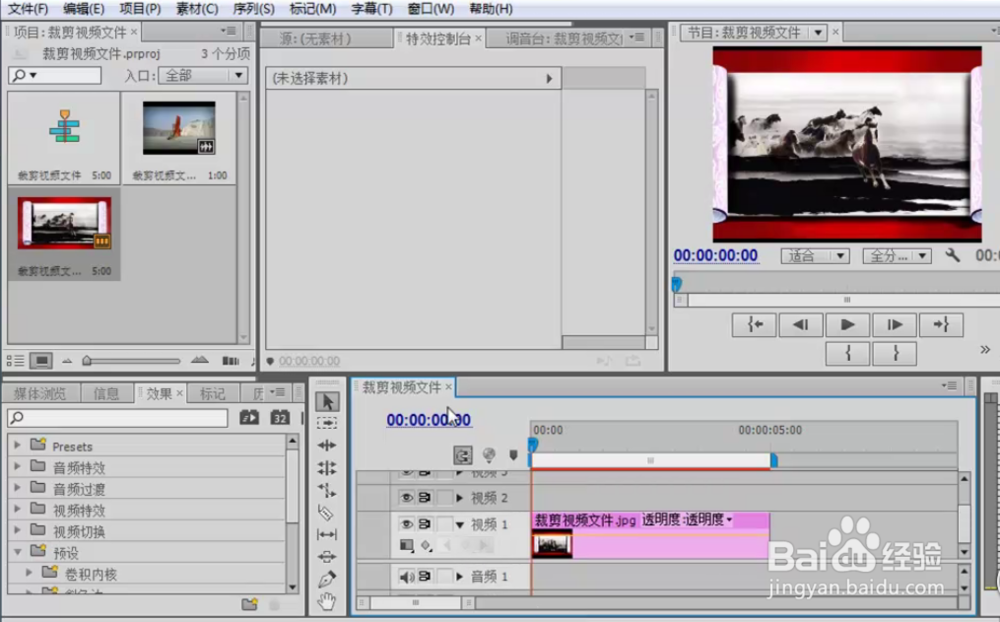Select the Pen tool

pos(327,579)
